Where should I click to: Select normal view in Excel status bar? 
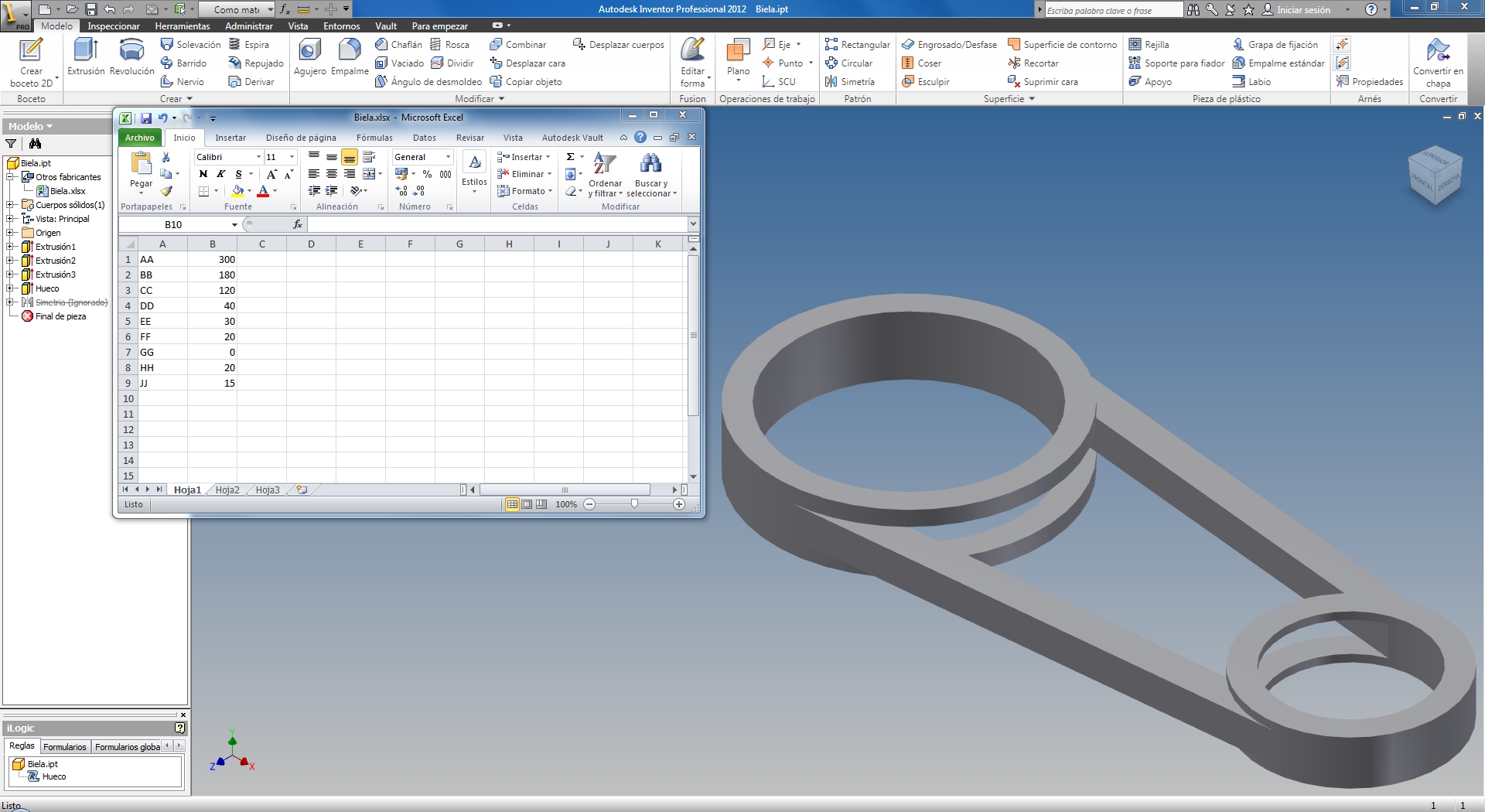(512, 504)
